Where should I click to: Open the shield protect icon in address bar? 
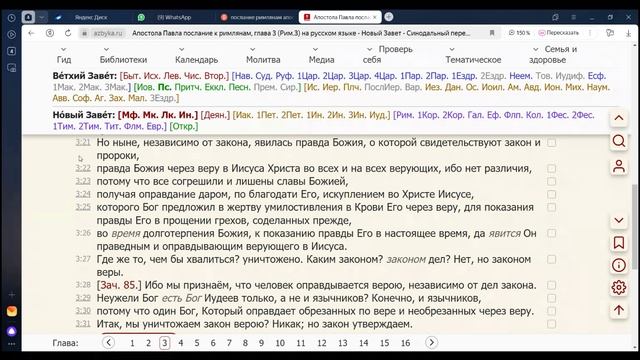click(50, 33)
